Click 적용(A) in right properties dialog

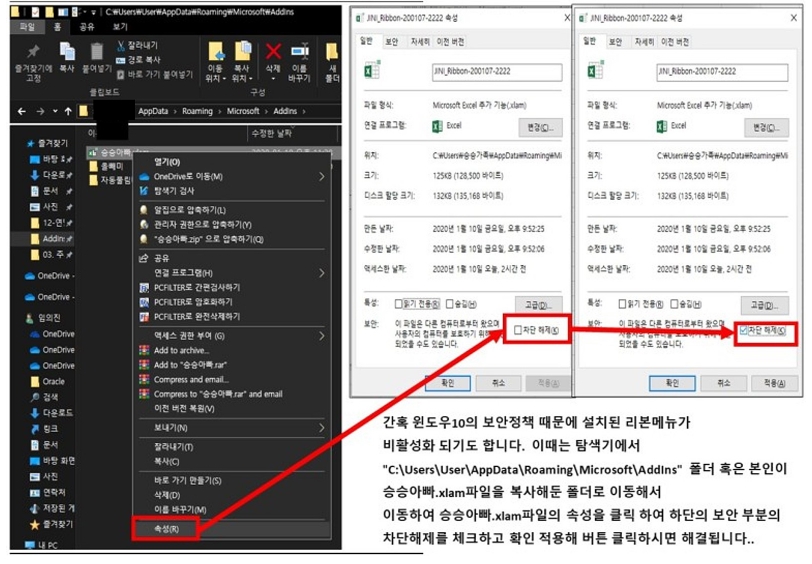point(774,383)
